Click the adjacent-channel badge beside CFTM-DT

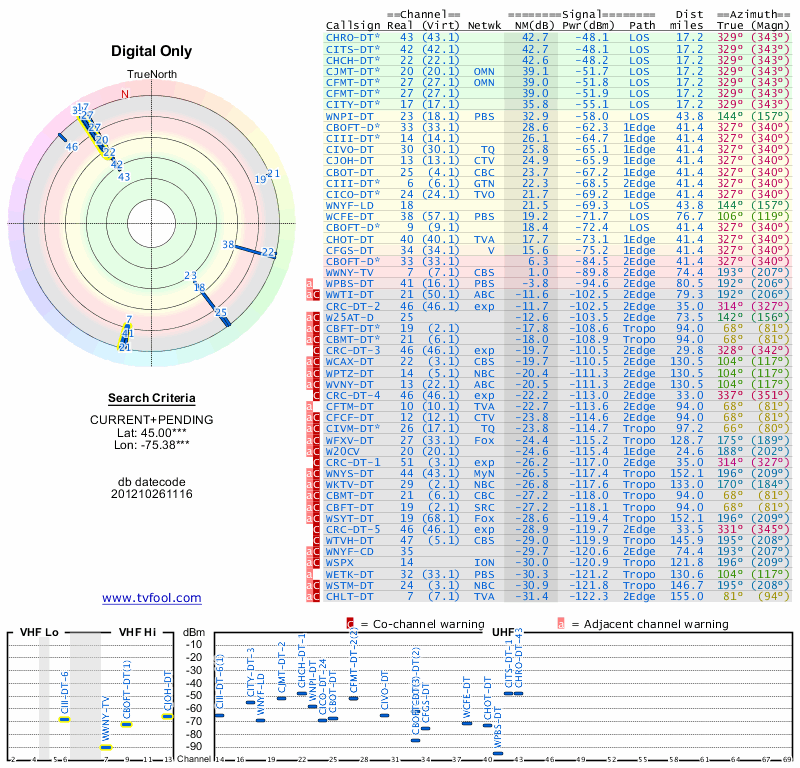pos(309,407)
